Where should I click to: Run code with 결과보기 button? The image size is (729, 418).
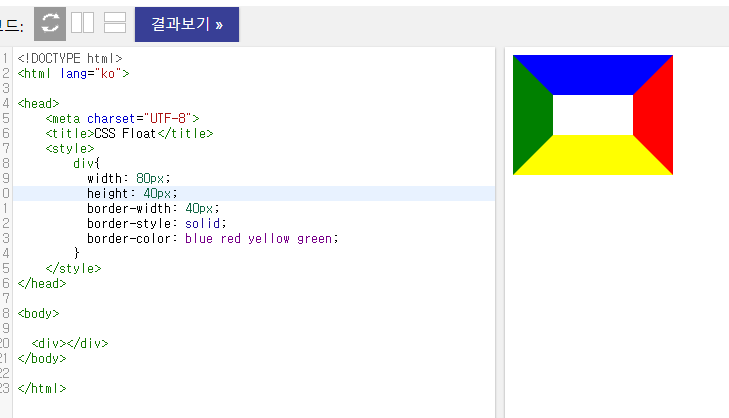[187, 24]
